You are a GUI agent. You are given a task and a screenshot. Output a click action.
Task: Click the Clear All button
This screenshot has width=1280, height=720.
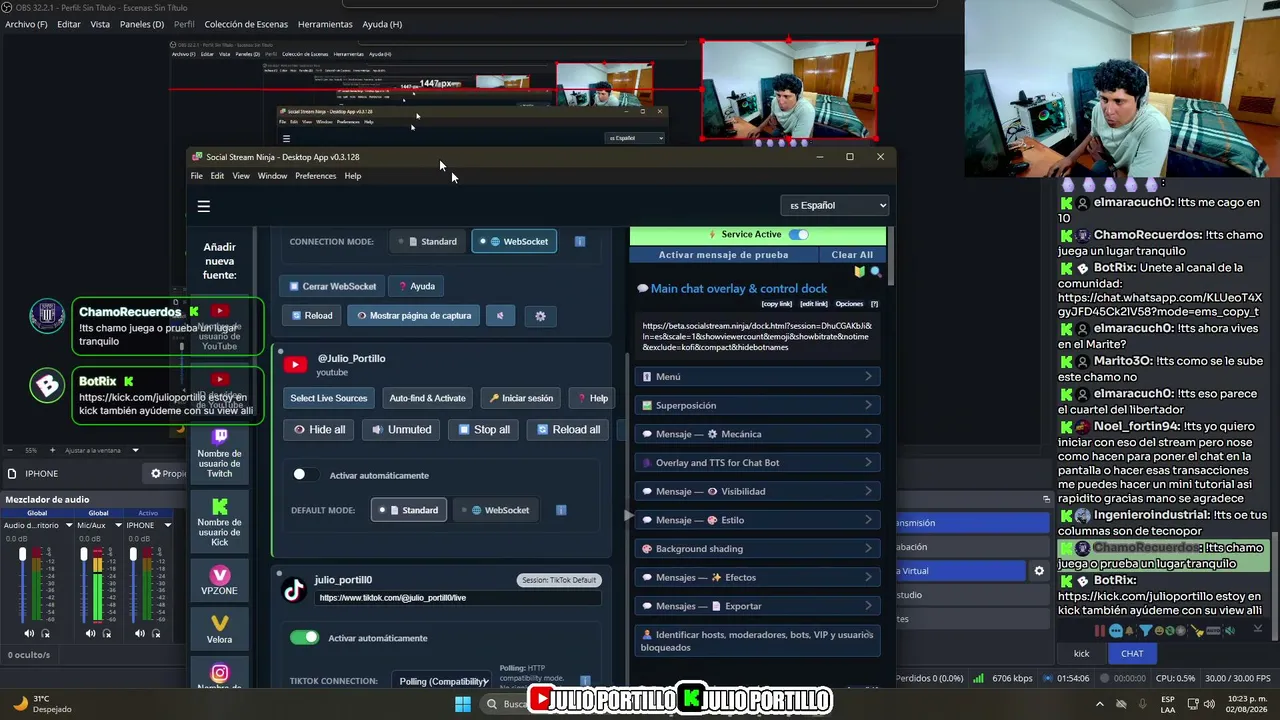tap(852, 255)
